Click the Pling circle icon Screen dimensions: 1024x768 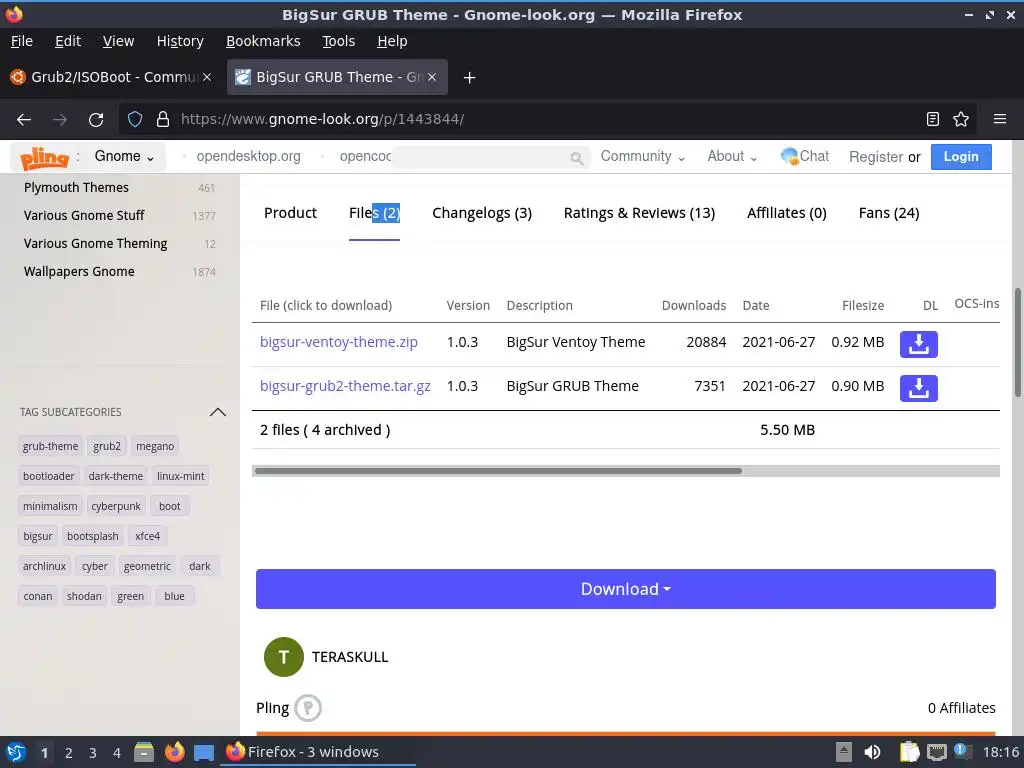click(308, 708)
